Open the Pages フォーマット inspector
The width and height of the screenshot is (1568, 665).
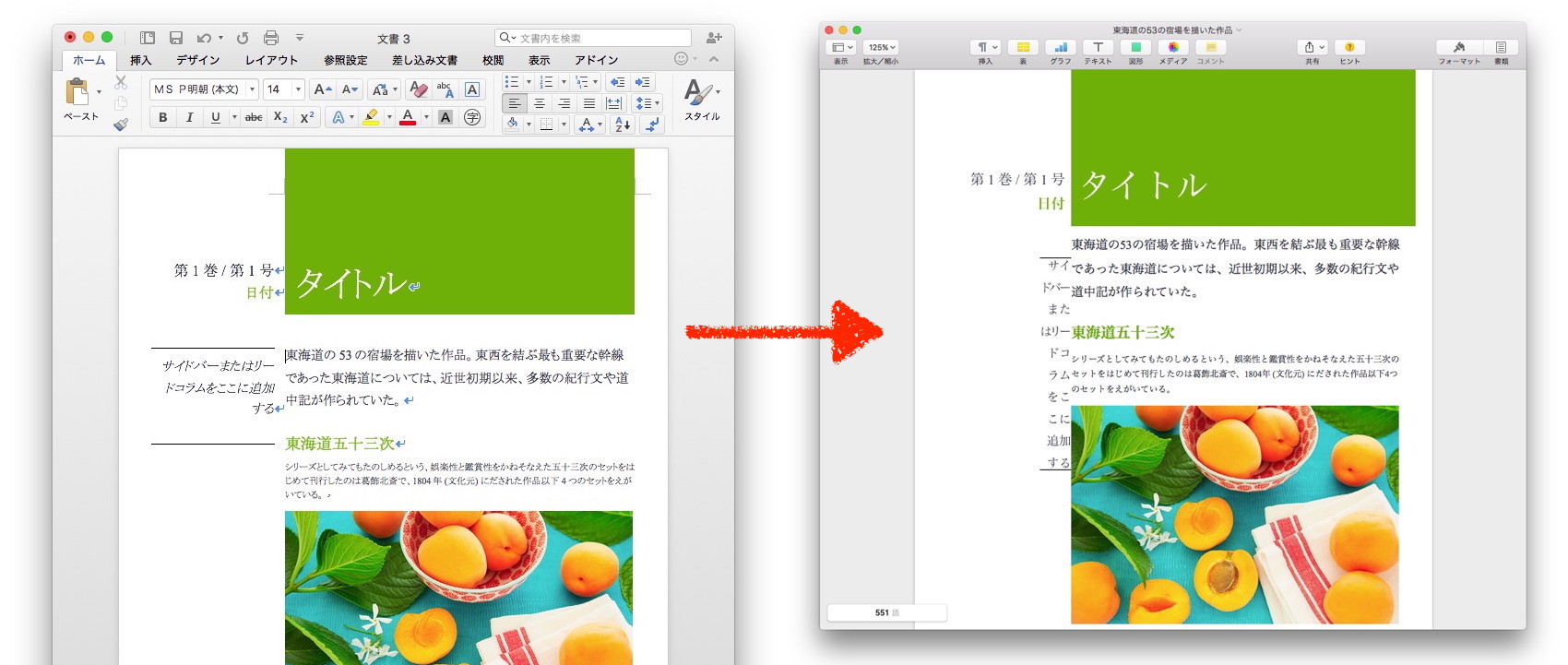[1458, 47]
